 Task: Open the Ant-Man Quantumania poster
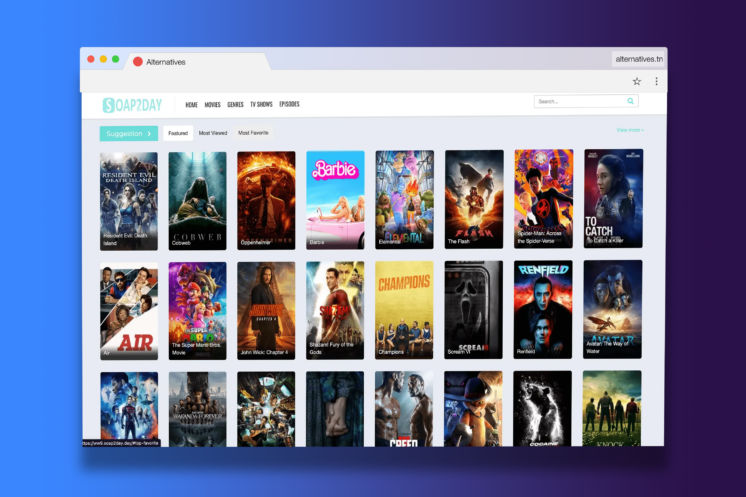(x=129, y=407)
